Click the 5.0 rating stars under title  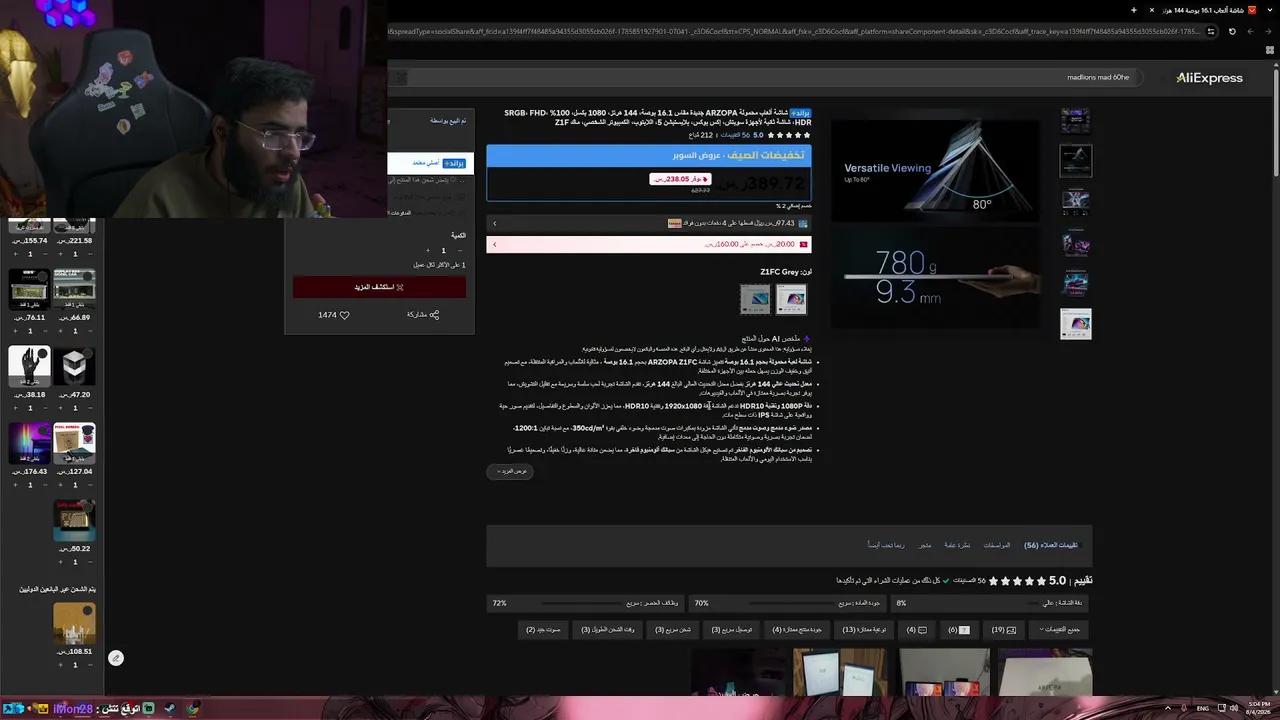(789, 135)
